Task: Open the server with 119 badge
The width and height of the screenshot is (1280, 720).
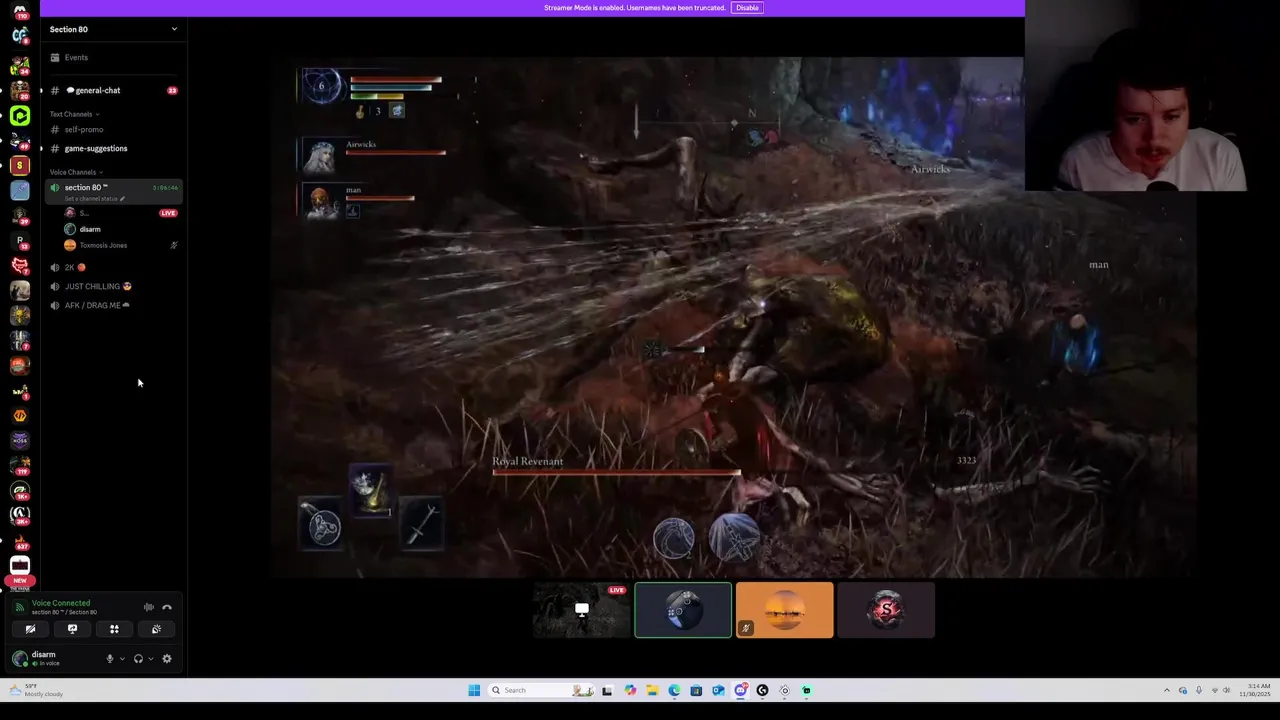Action: click(20, 465)
